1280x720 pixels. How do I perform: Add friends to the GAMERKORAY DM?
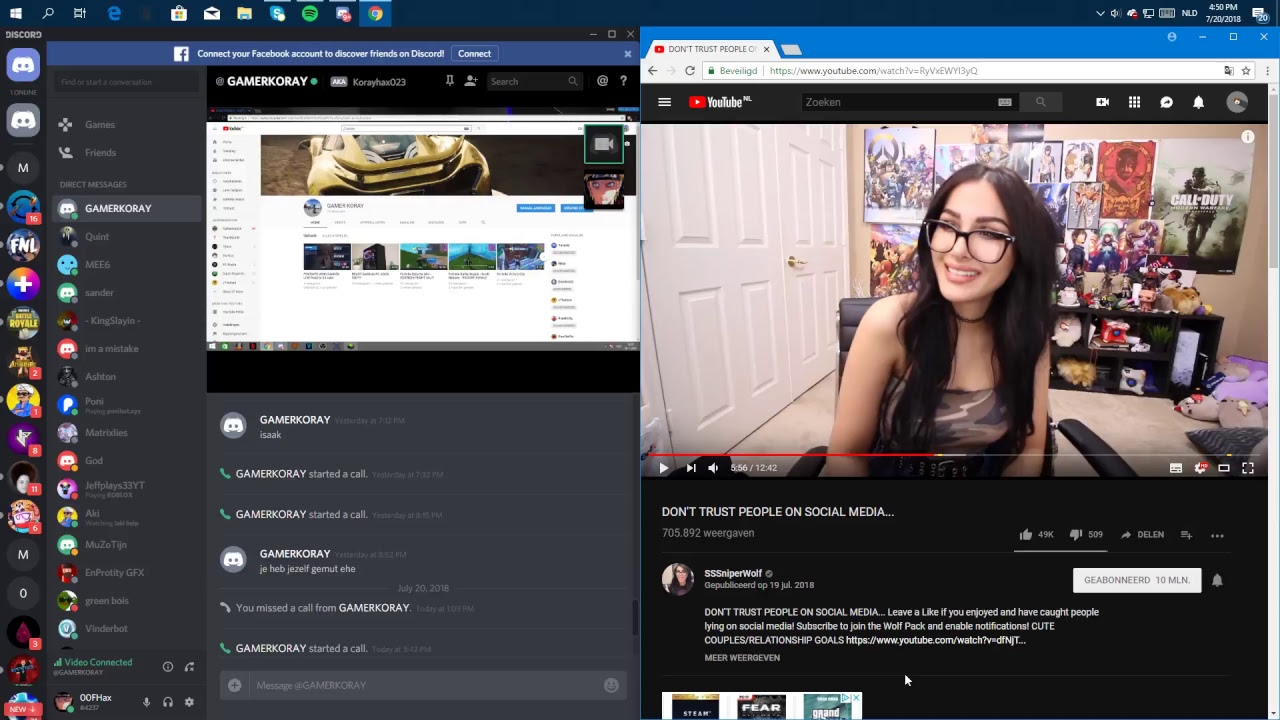[x=471, y=81]
